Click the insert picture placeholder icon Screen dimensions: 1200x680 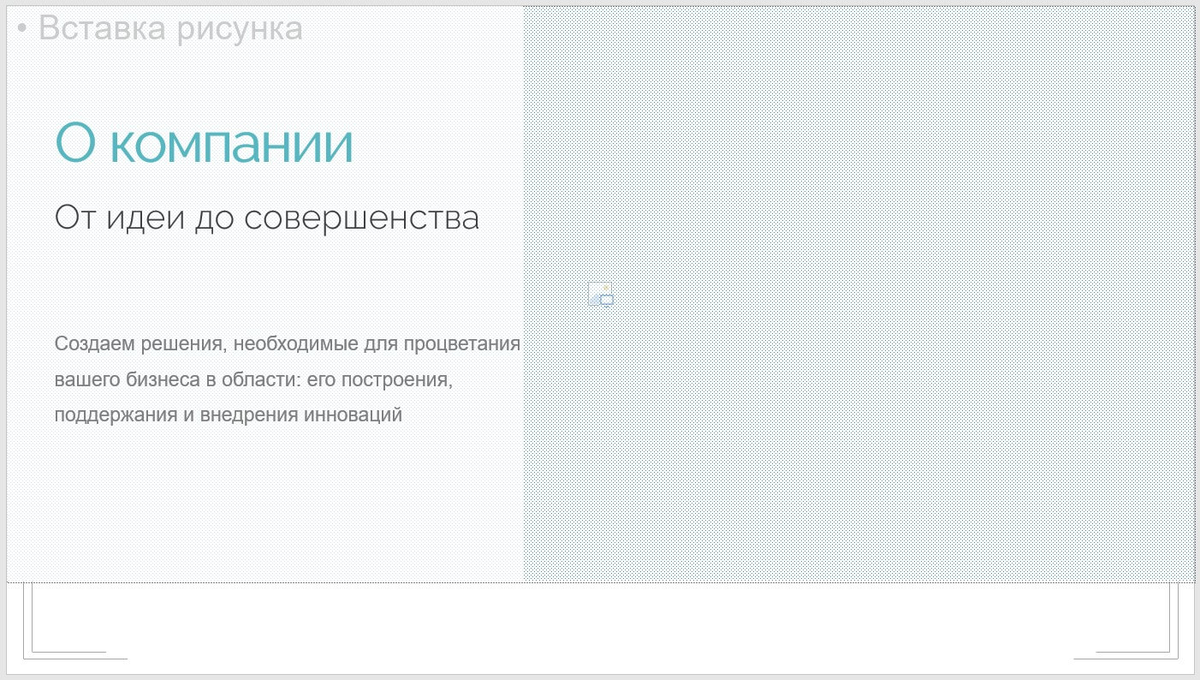tap(600, 295)
